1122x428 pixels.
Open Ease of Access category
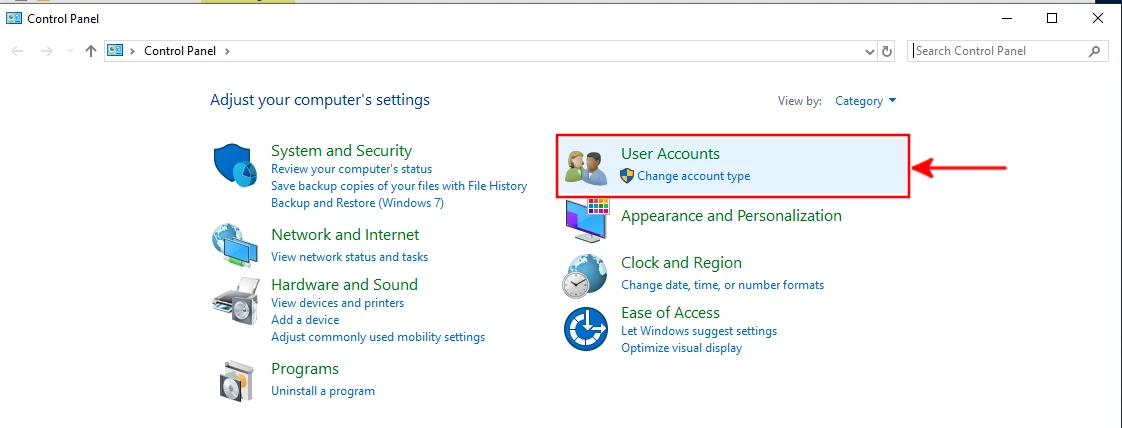click(x=670, y=313)
